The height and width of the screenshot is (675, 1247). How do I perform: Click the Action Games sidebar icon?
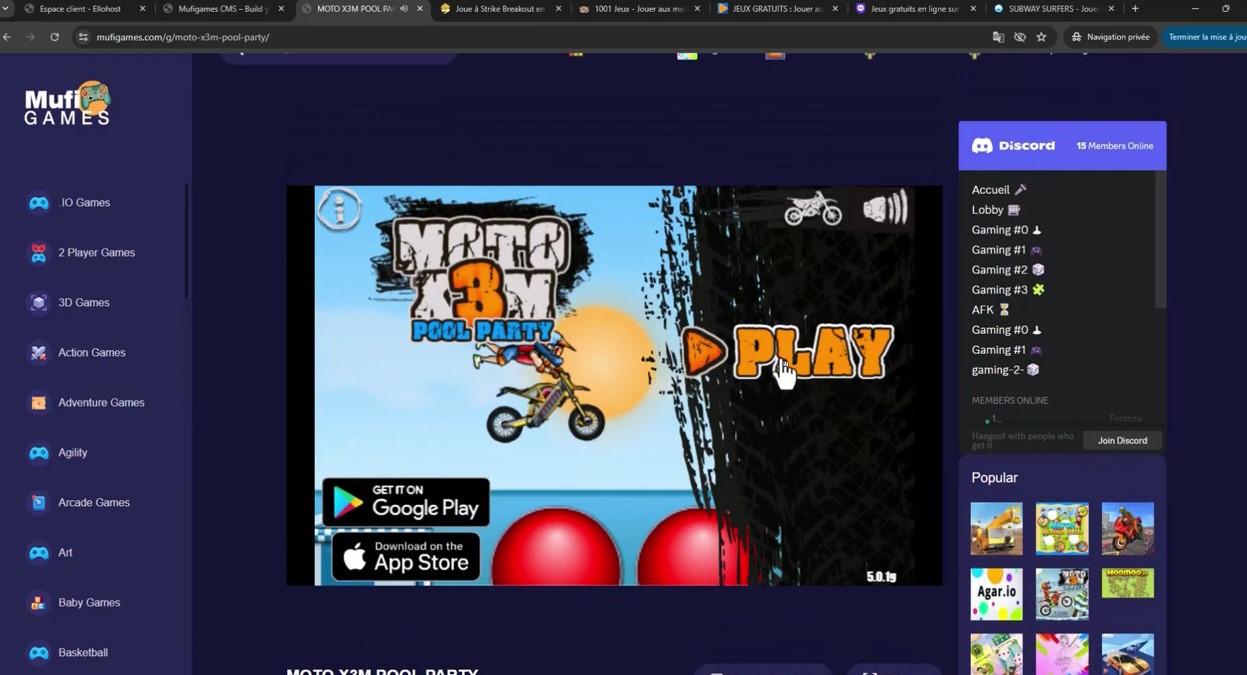[38, 352]
